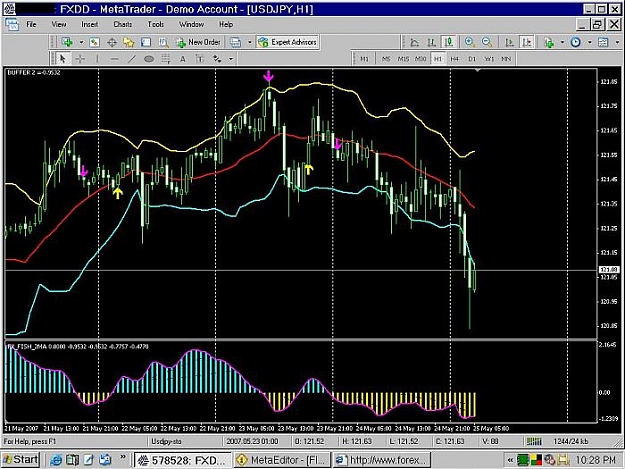
Task: Switch to the candlesticks chart icon
Action: [x=449, y=42]
